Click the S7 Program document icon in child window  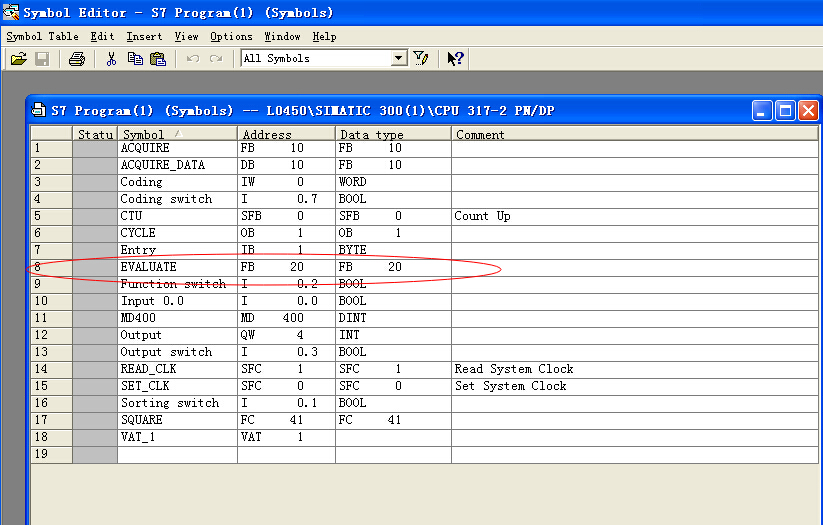click(38, 110)
